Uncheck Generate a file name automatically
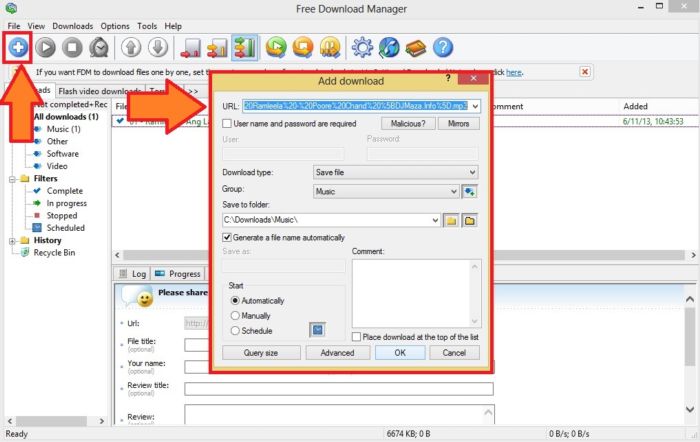The width and height of the screenshot is (700, 442). pos(227,238)
